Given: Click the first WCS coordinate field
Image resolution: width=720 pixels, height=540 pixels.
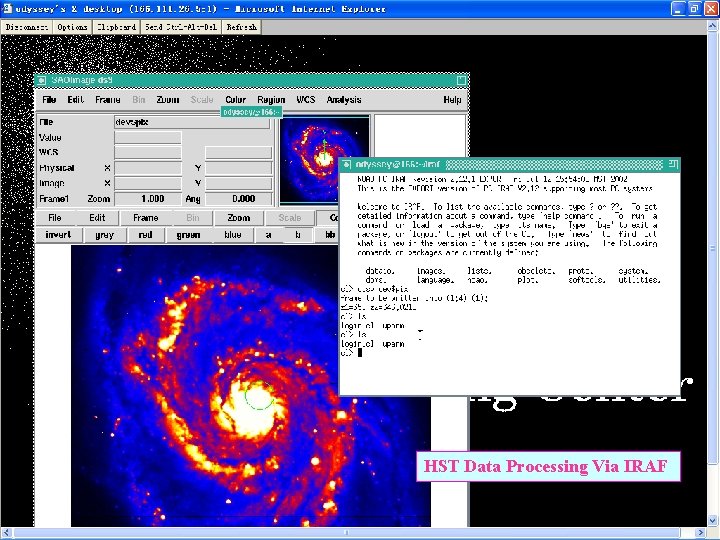Looking at the screenshot, I should pyautogui.click(x=148, y=152).
